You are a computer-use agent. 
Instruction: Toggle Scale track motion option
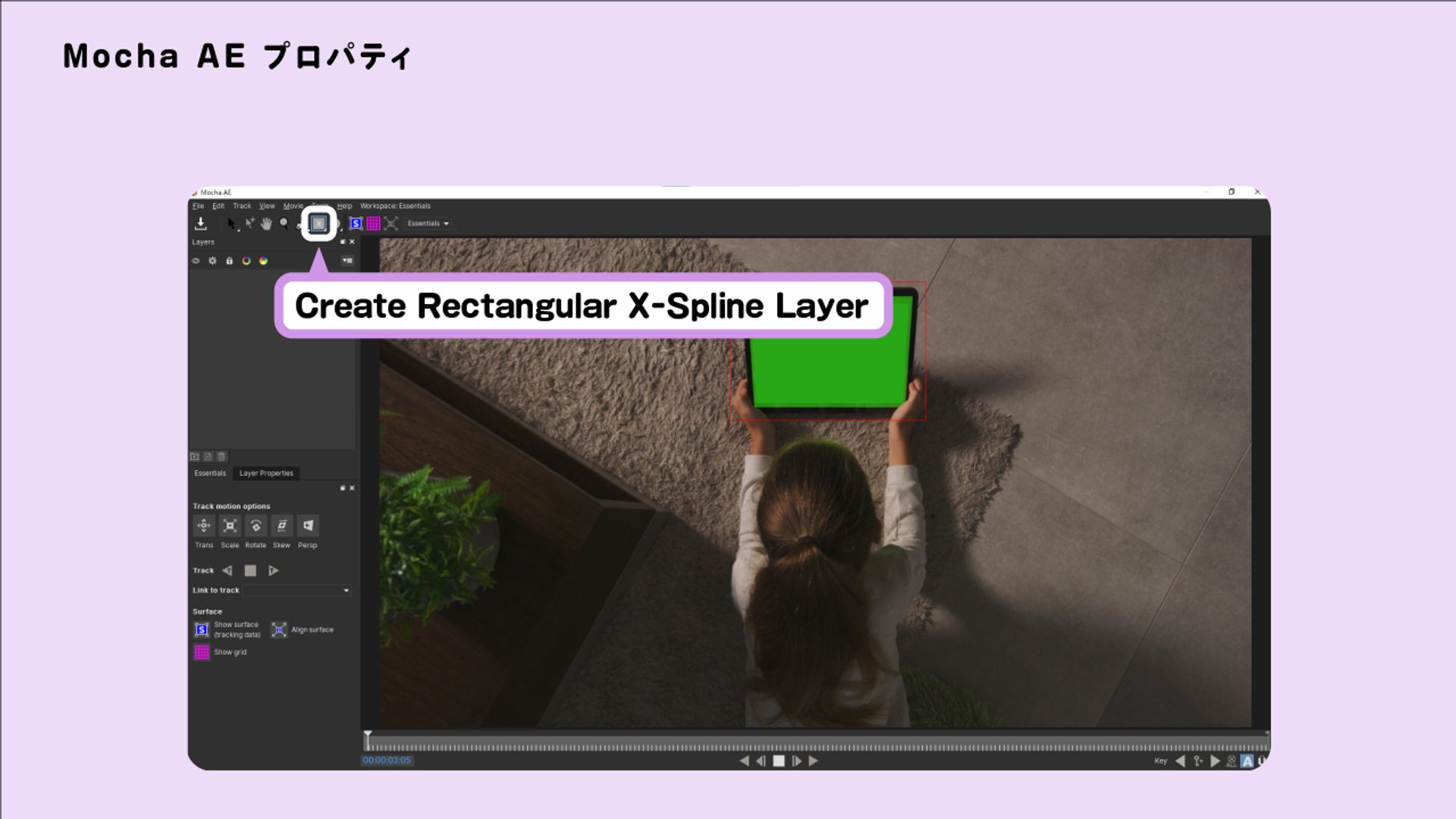[x=230, y=526]
